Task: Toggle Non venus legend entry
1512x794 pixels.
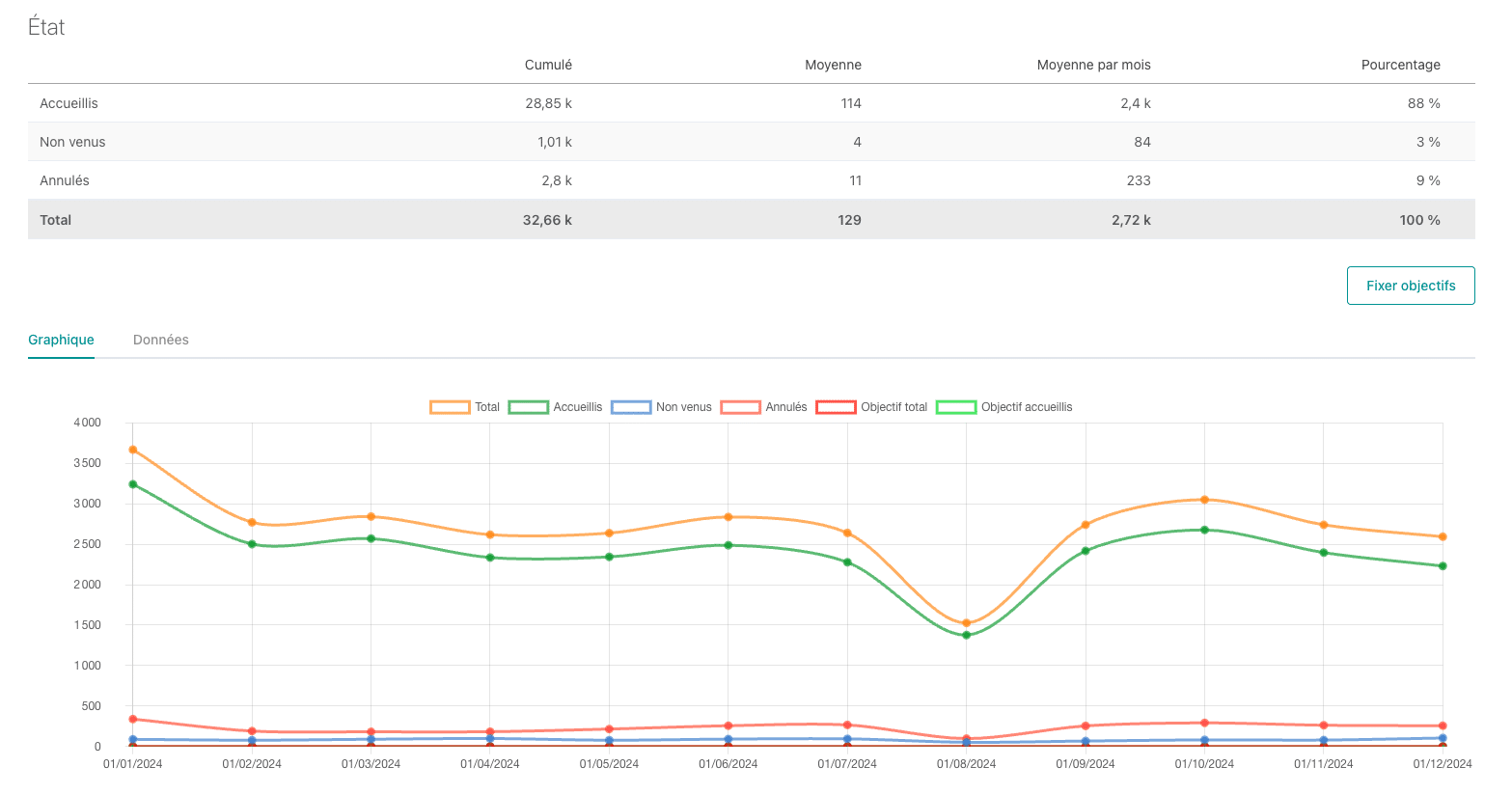Action: [x=661, y=407]
